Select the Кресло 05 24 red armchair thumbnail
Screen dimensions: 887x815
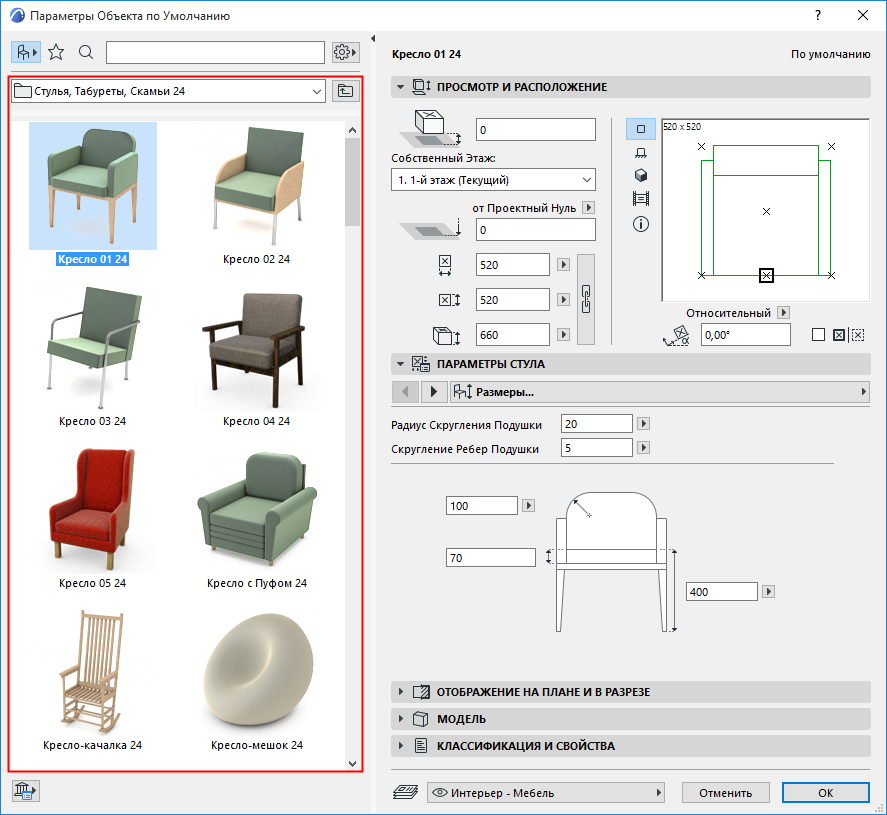[x=92, y=510]
